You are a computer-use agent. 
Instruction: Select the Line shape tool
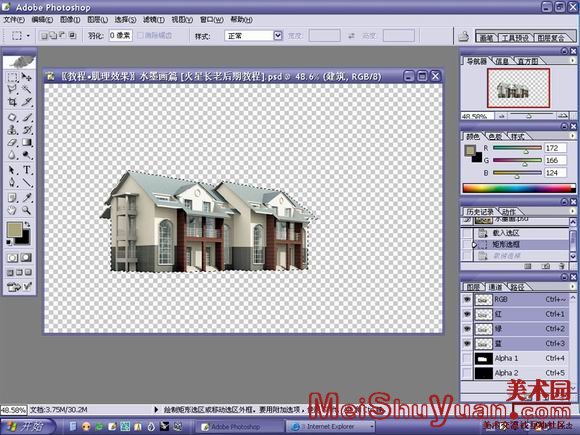(x=27, y=183)
